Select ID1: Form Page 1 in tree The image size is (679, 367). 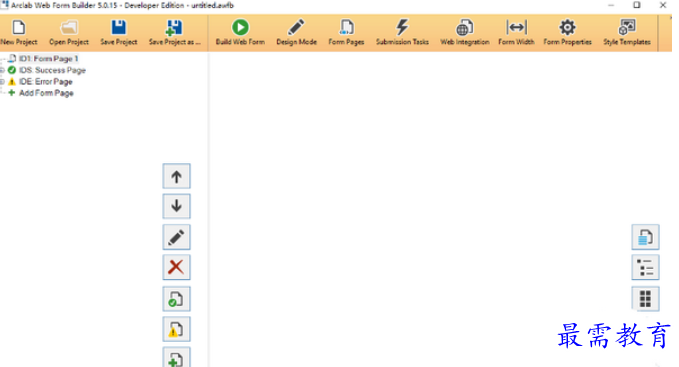pos(48,58)
